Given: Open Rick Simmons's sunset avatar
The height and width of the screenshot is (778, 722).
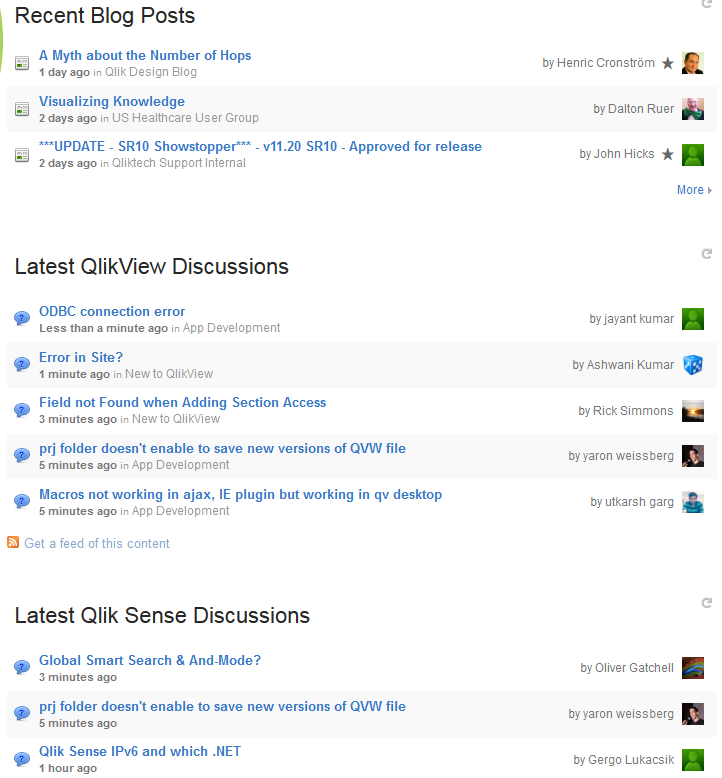Looking at the screenshot, I should click(x=693, y=411).
